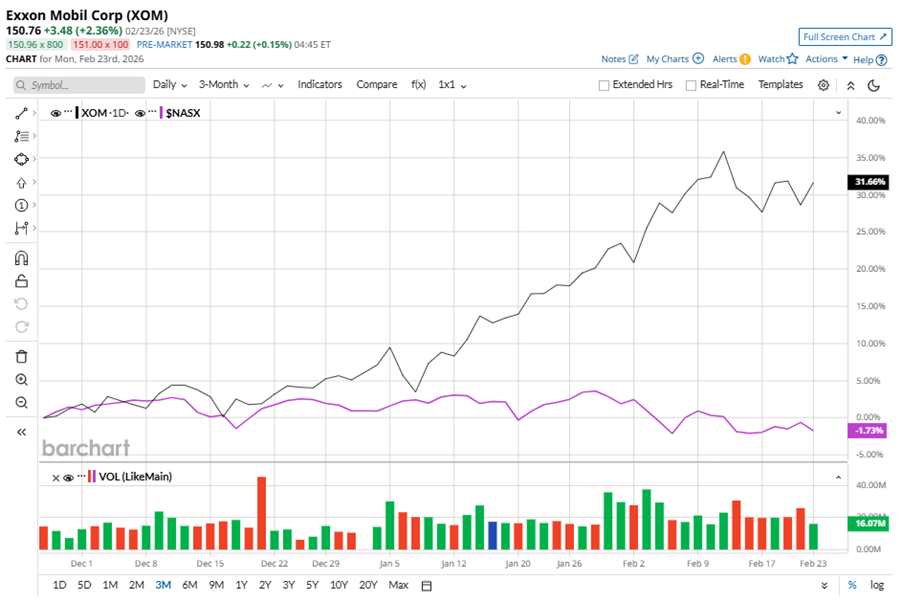Click the black XOM series color swatch
The image size is (902, 602).
77,113
